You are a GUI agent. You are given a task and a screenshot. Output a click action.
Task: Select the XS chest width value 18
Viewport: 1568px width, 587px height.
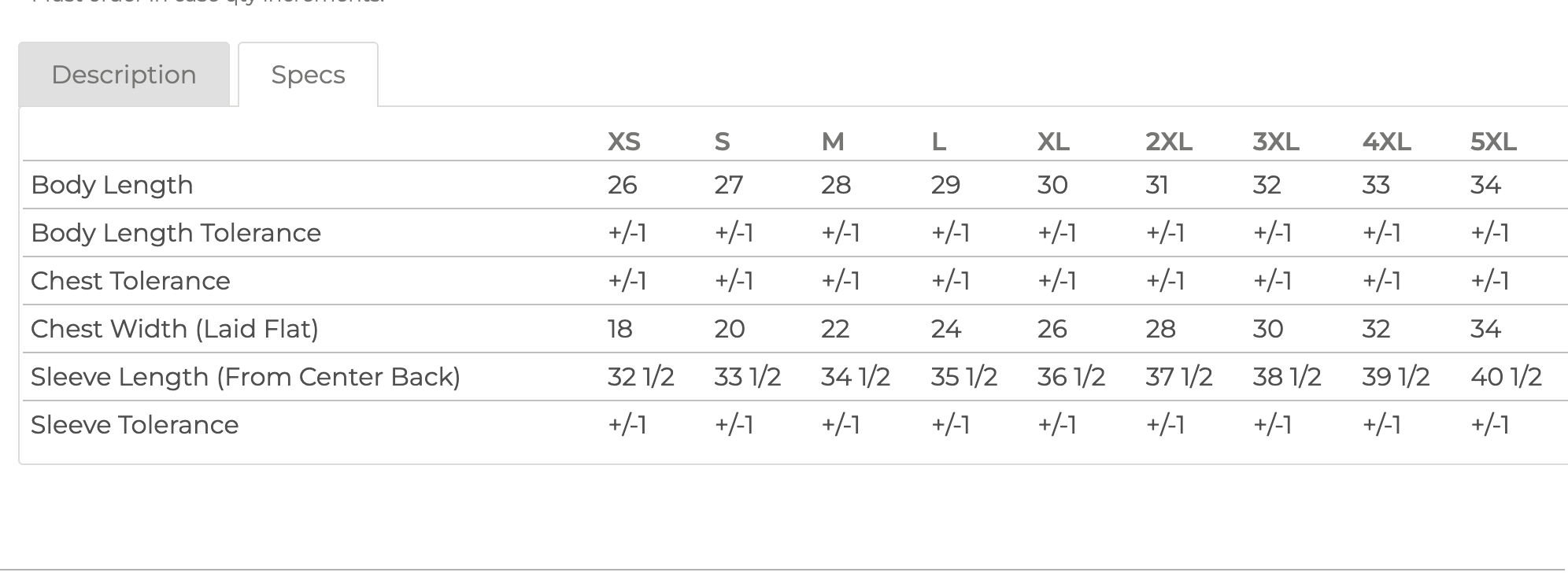pyautogui.click(x=619, y=329)
